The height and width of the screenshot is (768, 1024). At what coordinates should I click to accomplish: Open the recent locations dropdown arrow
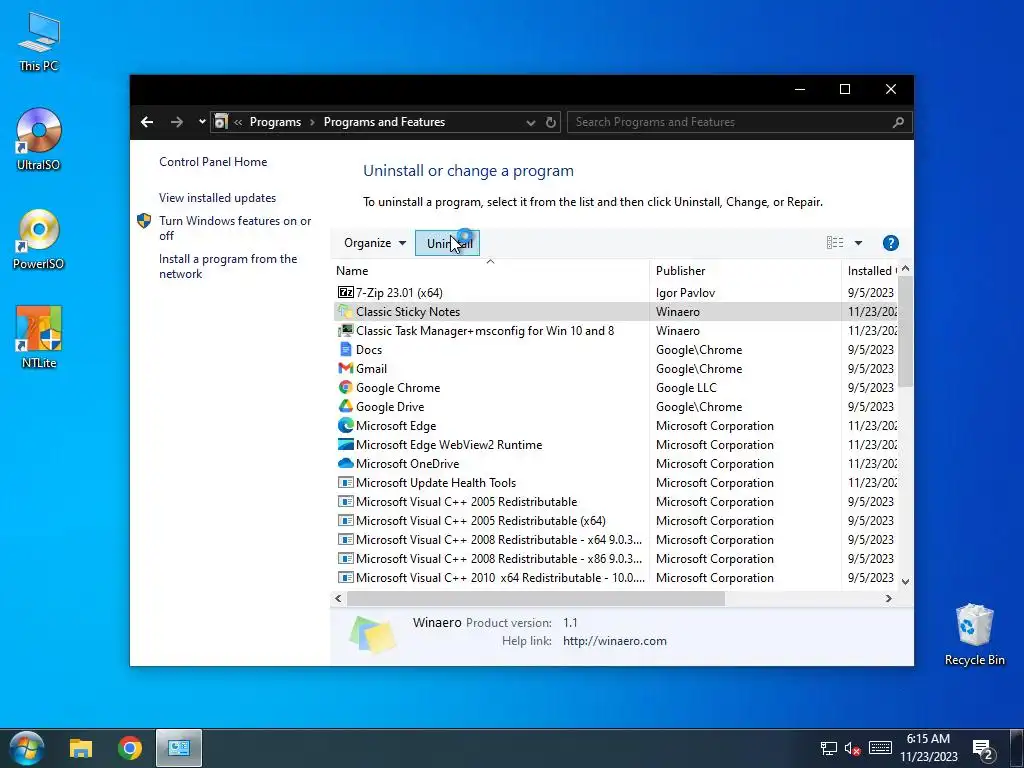[x=202, y=122]
